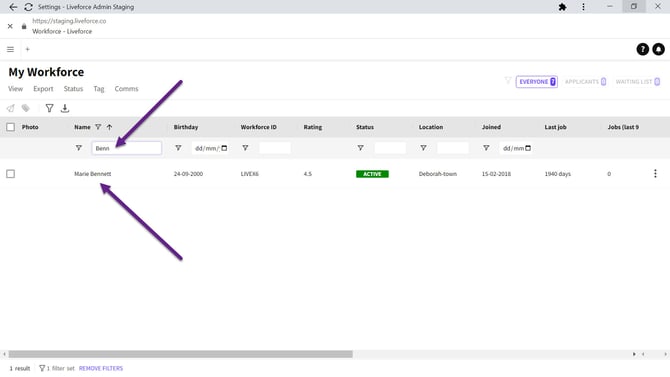Click the Status filter input
The image size is (670, 377).
(x=390, y=148)
